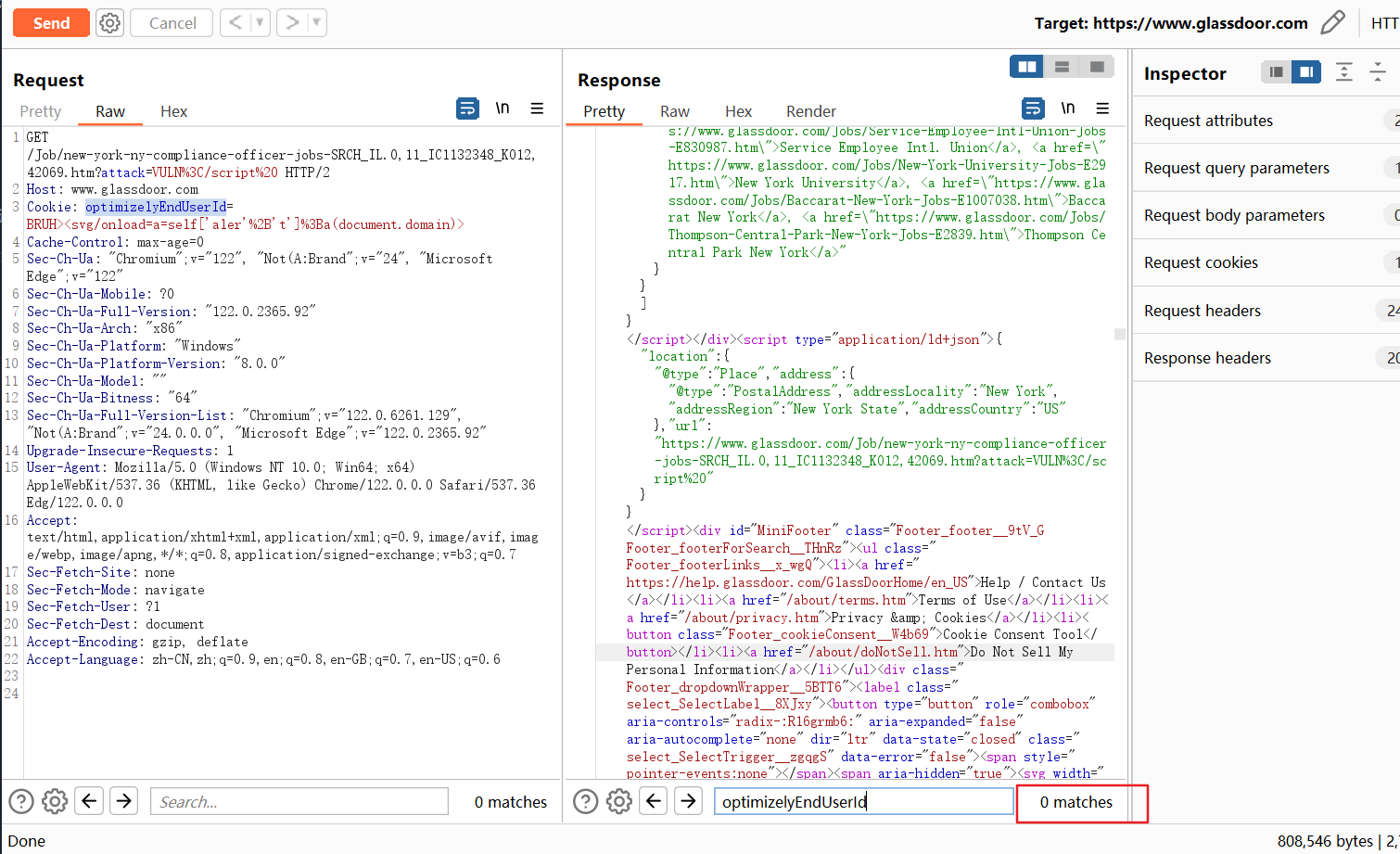Select the Request Raw tab
Screen dimensions: 1400x854
(110, 111)
